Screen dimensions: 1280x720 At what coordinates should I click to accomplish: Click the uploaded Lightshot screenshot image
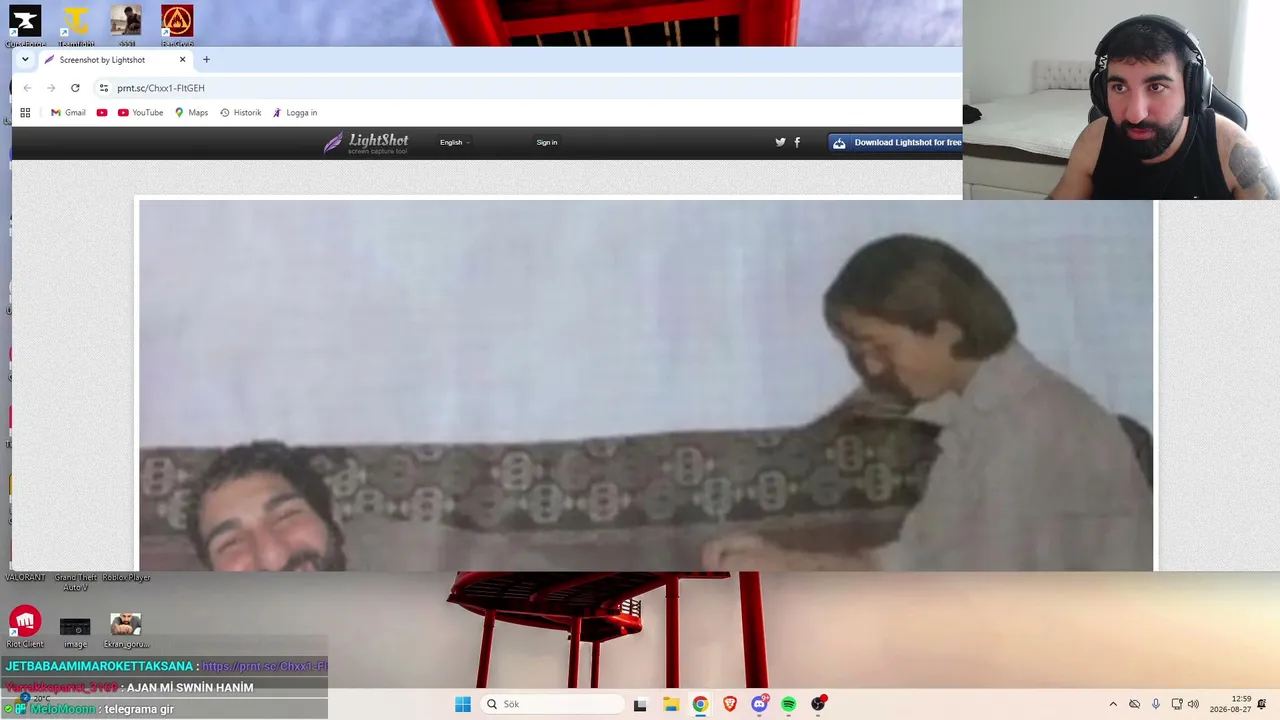(646, 385)
